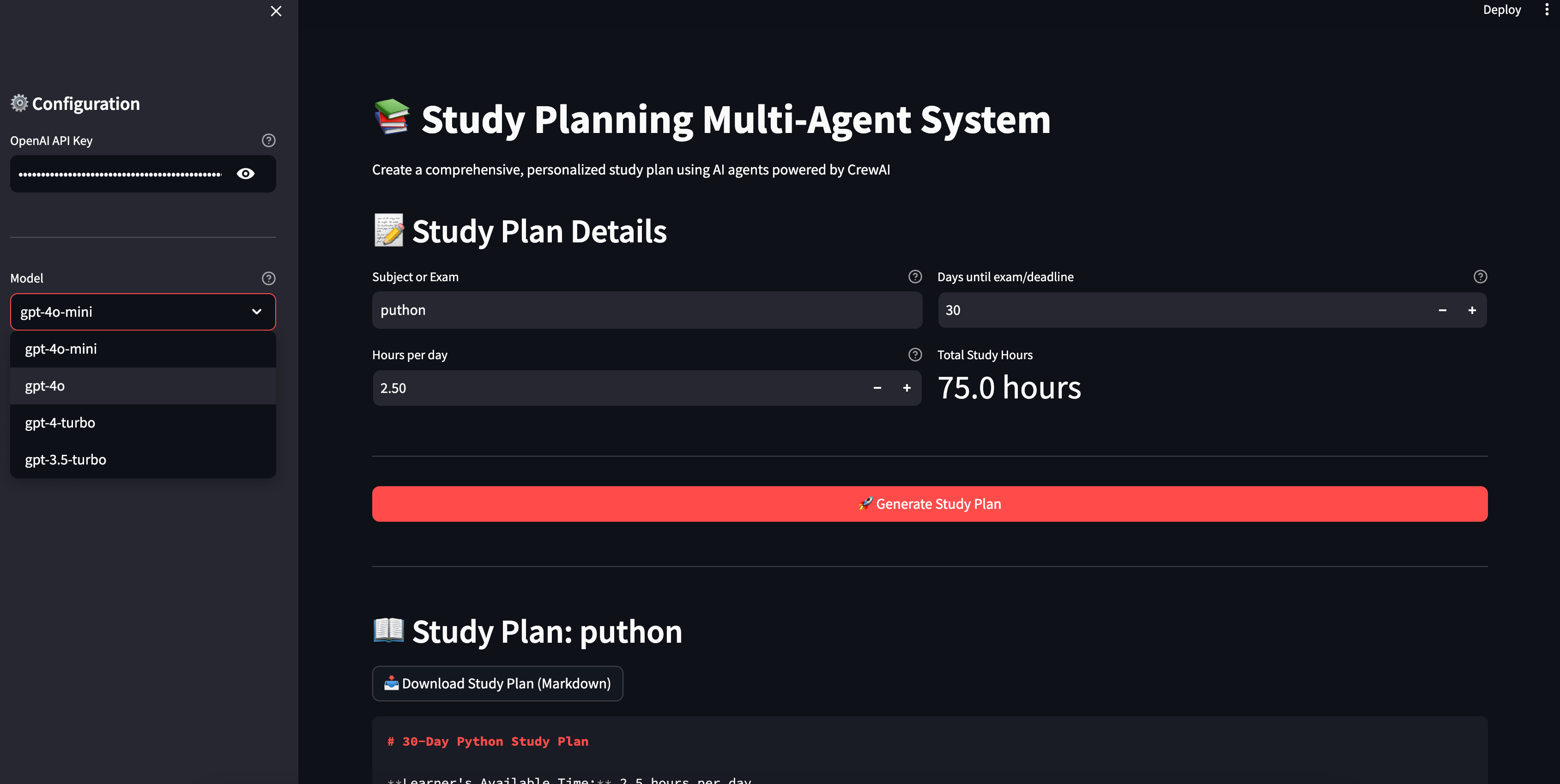The height and width of the screenshot is (784, 1560).
Task: Click the 'Study Plan: puthon' heading
Action: pyautogui.click(x=527, y=632)
